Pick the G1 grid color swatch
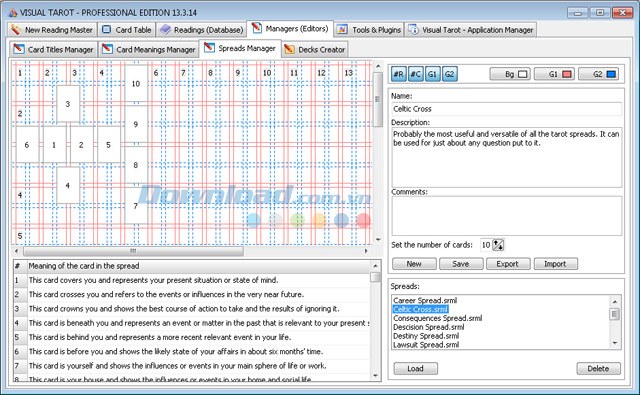The image size is (640, 395). tap(554, 74)
